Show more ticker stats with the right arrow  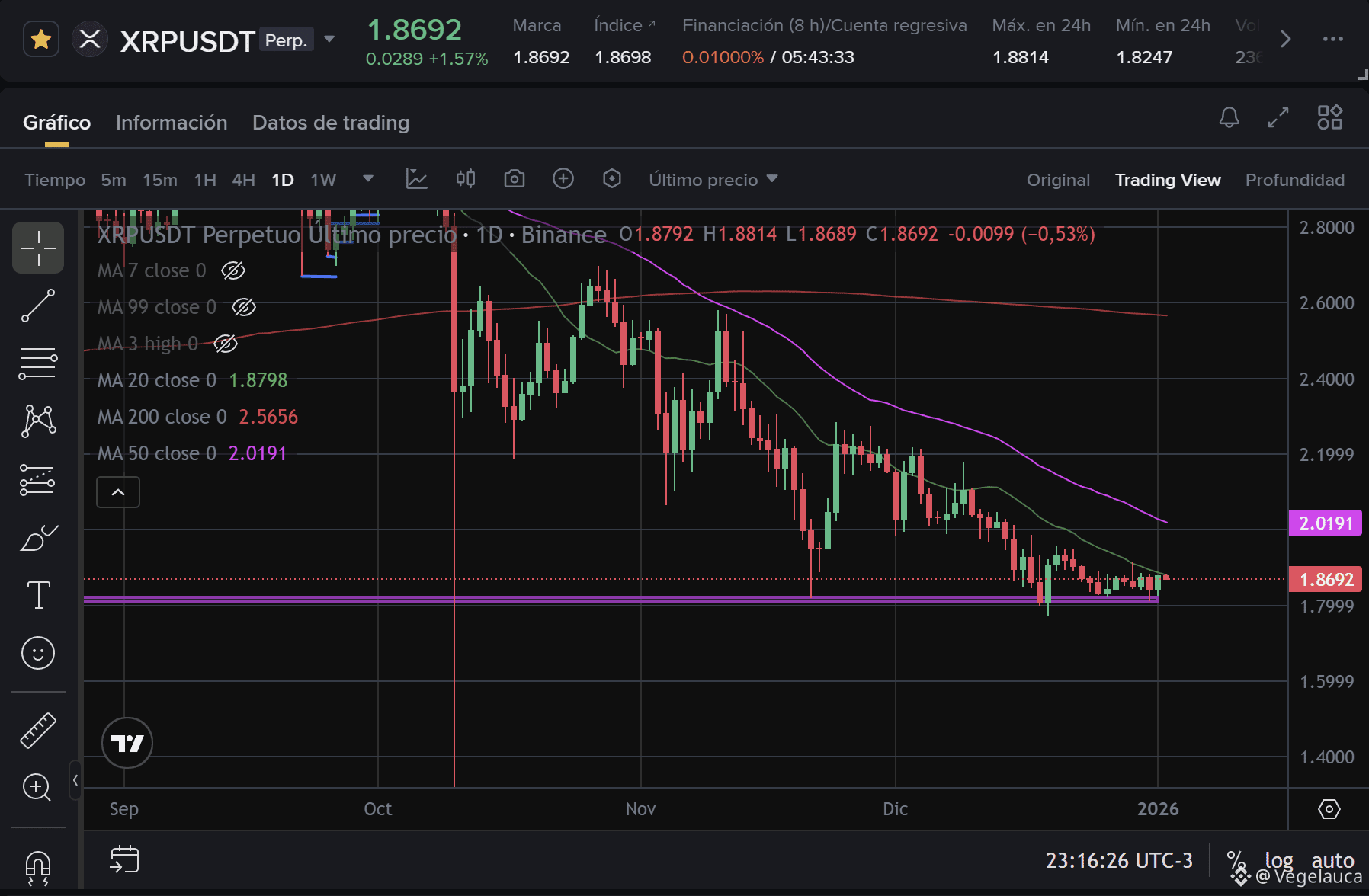coord(1285,39)
